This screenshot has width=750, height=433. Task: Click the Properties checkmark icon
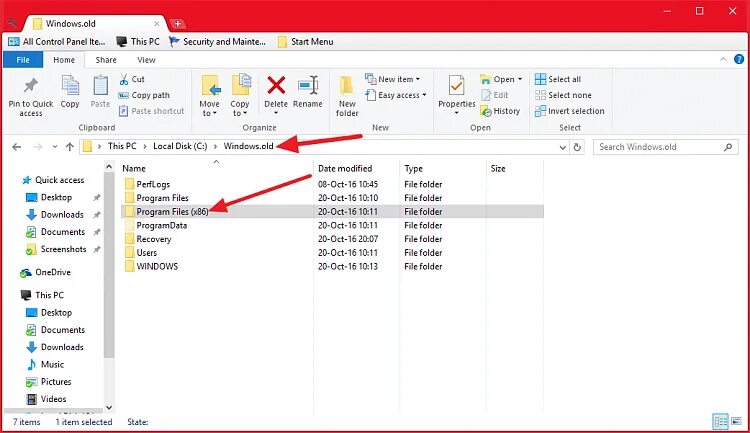[x=456, y=86]
